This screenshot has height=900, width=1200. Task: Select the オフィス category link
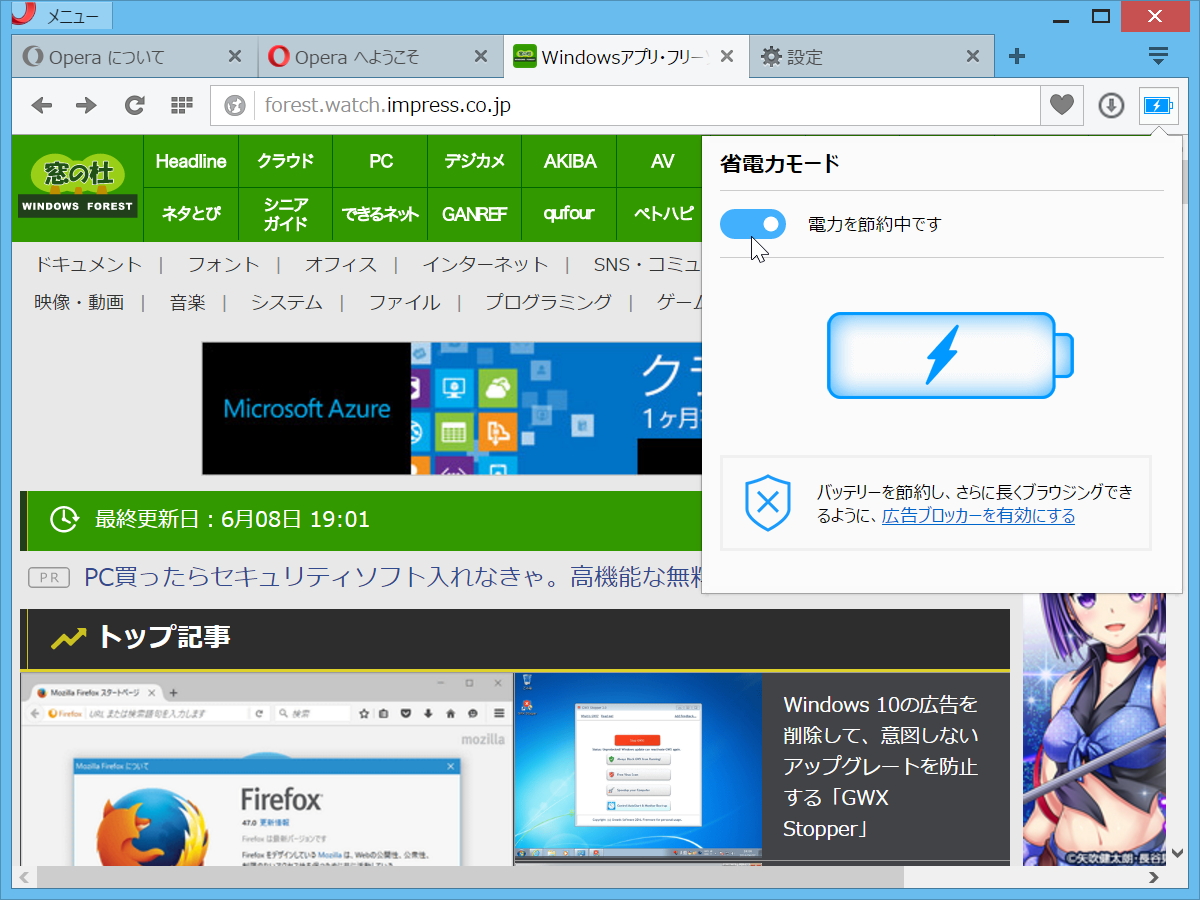tap(341, 264)
